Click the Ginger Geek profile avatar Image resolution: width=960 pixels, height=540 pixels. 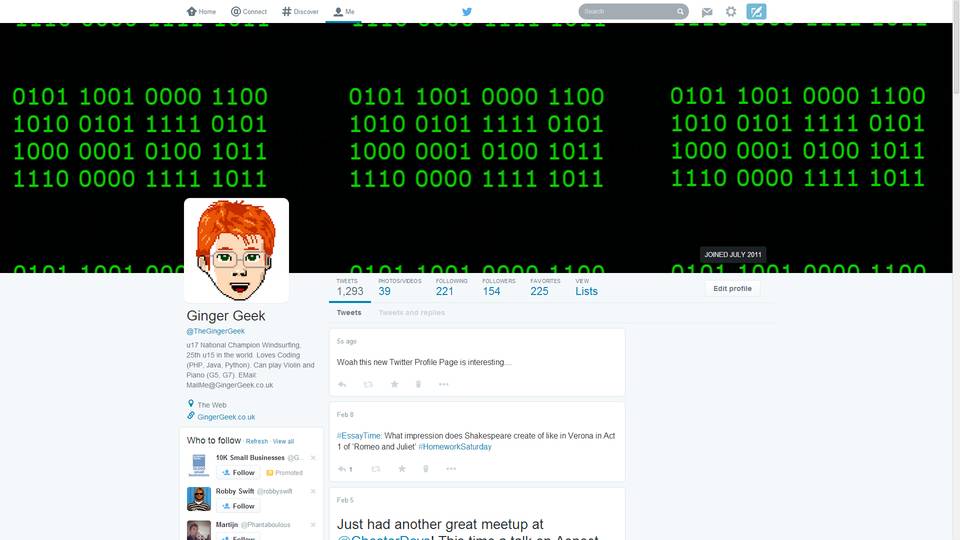tap(236, 250)
